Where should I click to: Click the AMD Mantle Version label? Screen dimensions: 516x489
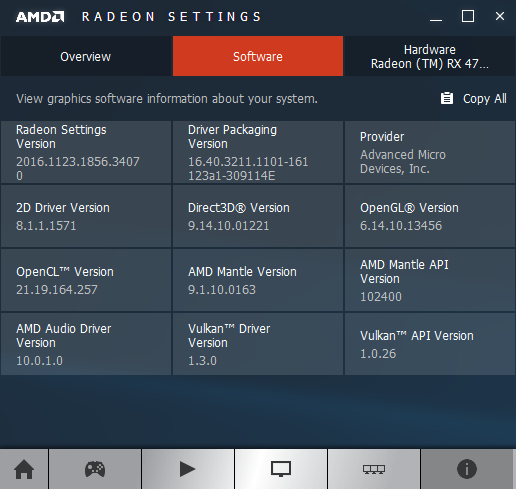[242, 272]
